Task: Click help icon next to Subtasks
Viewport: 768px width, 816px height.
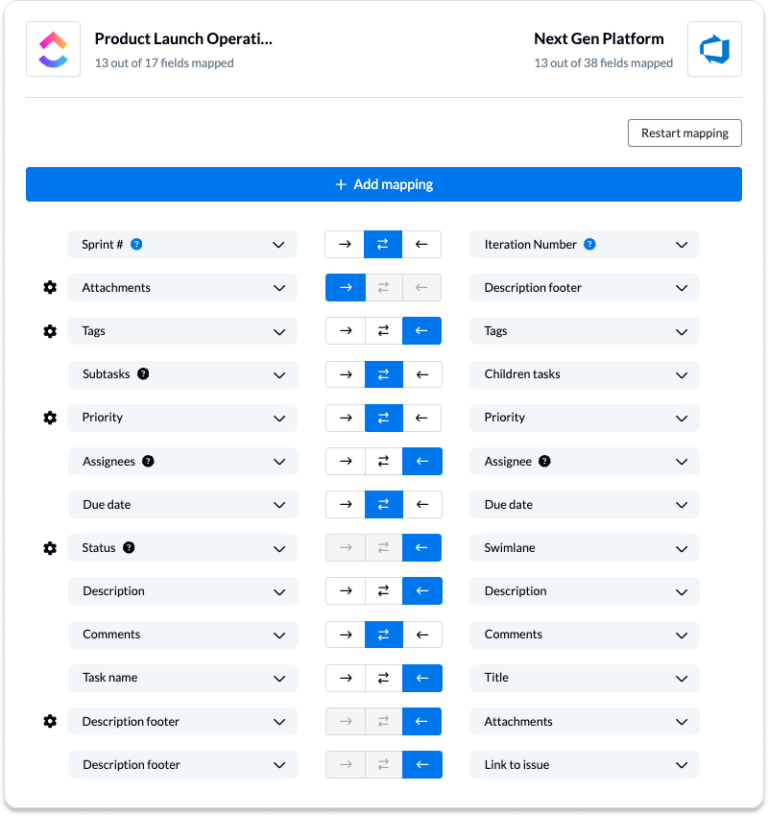Action: (143, 374)
